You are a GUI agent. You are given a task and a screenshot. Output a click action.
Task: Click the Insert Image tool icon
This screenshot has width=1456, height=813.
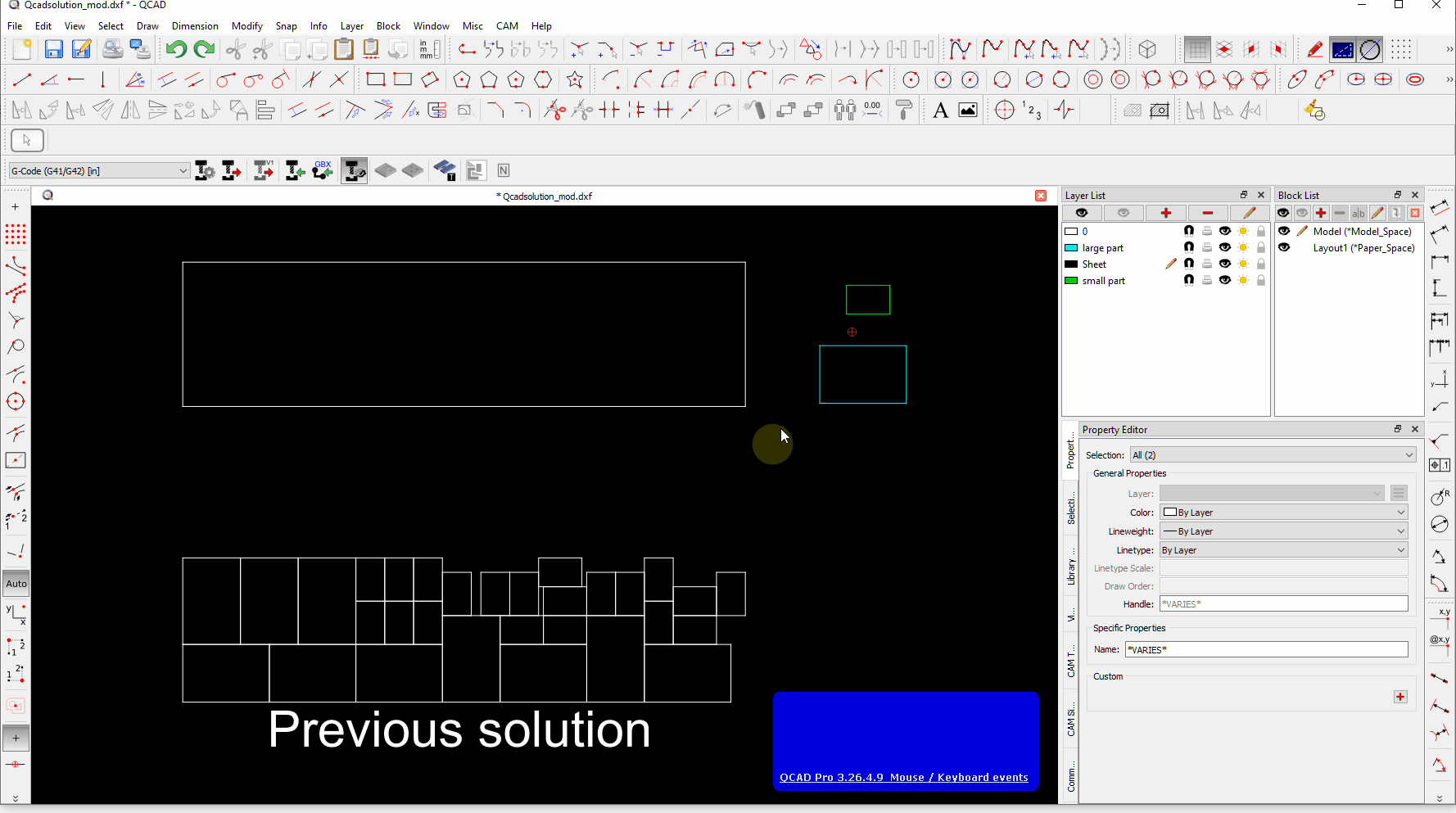point(968,111)
